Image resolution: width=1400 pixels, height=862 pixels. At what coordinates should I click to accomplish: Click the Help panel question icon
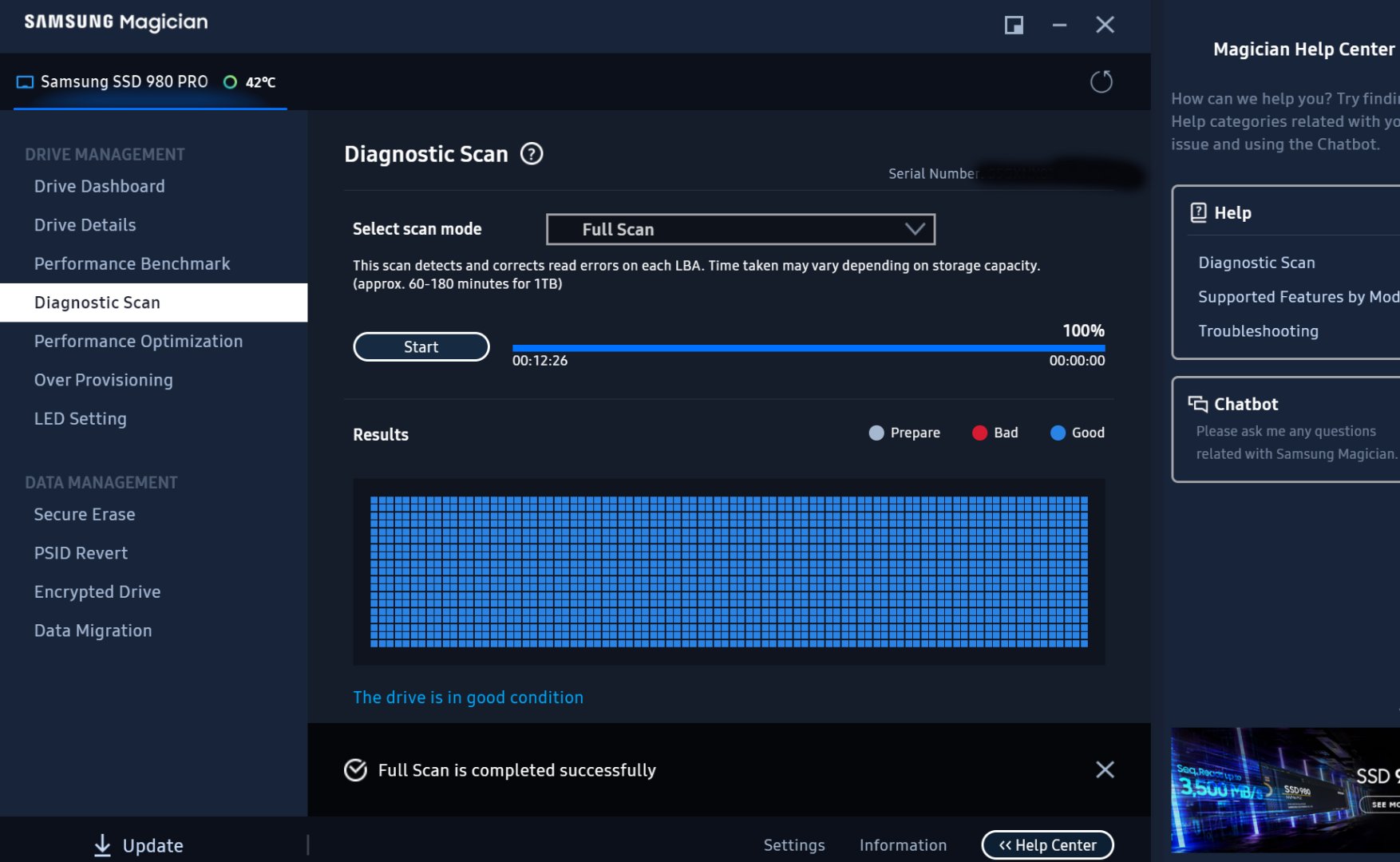click(1198, 212)
